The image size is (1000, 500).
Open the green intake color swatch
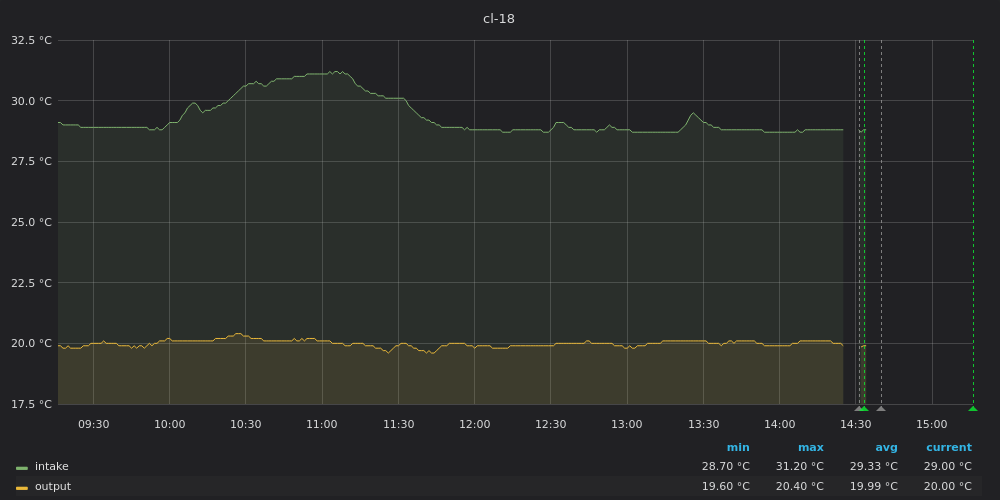22,467
